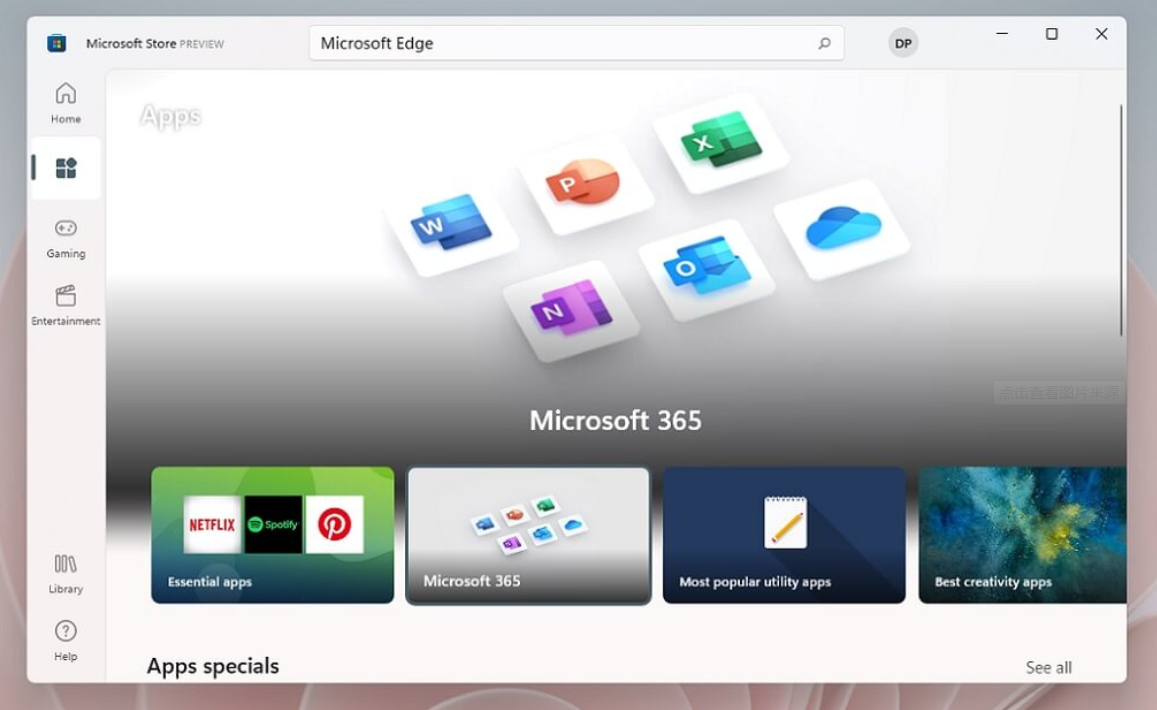The height and width of the screenshot is (710, 1157).
Task: Open the Home section in sidebar
Action: click(x=66, y=103)
